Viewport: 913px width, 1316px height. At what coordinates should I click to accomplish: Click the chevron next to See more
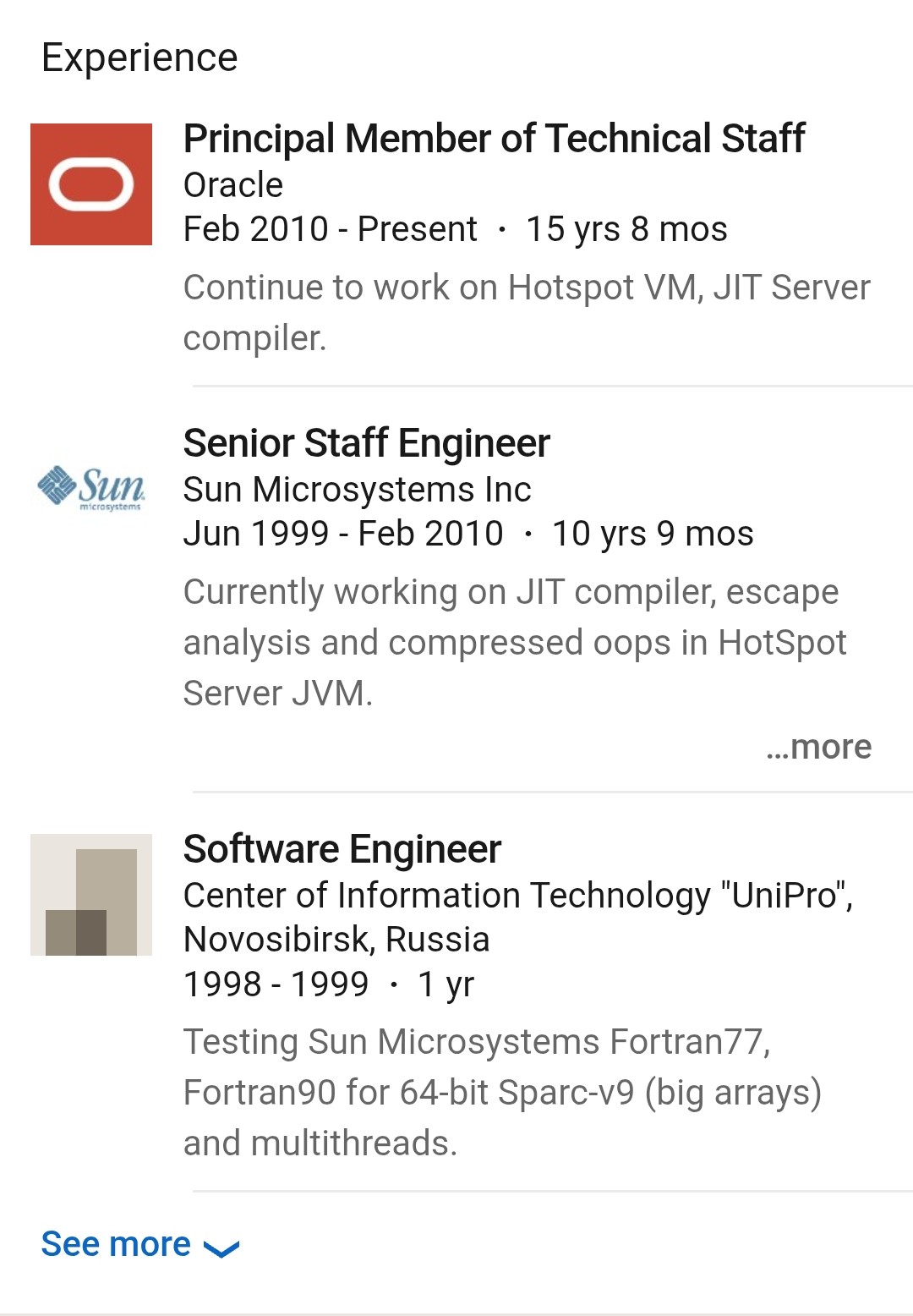(x=222, y=1248)
